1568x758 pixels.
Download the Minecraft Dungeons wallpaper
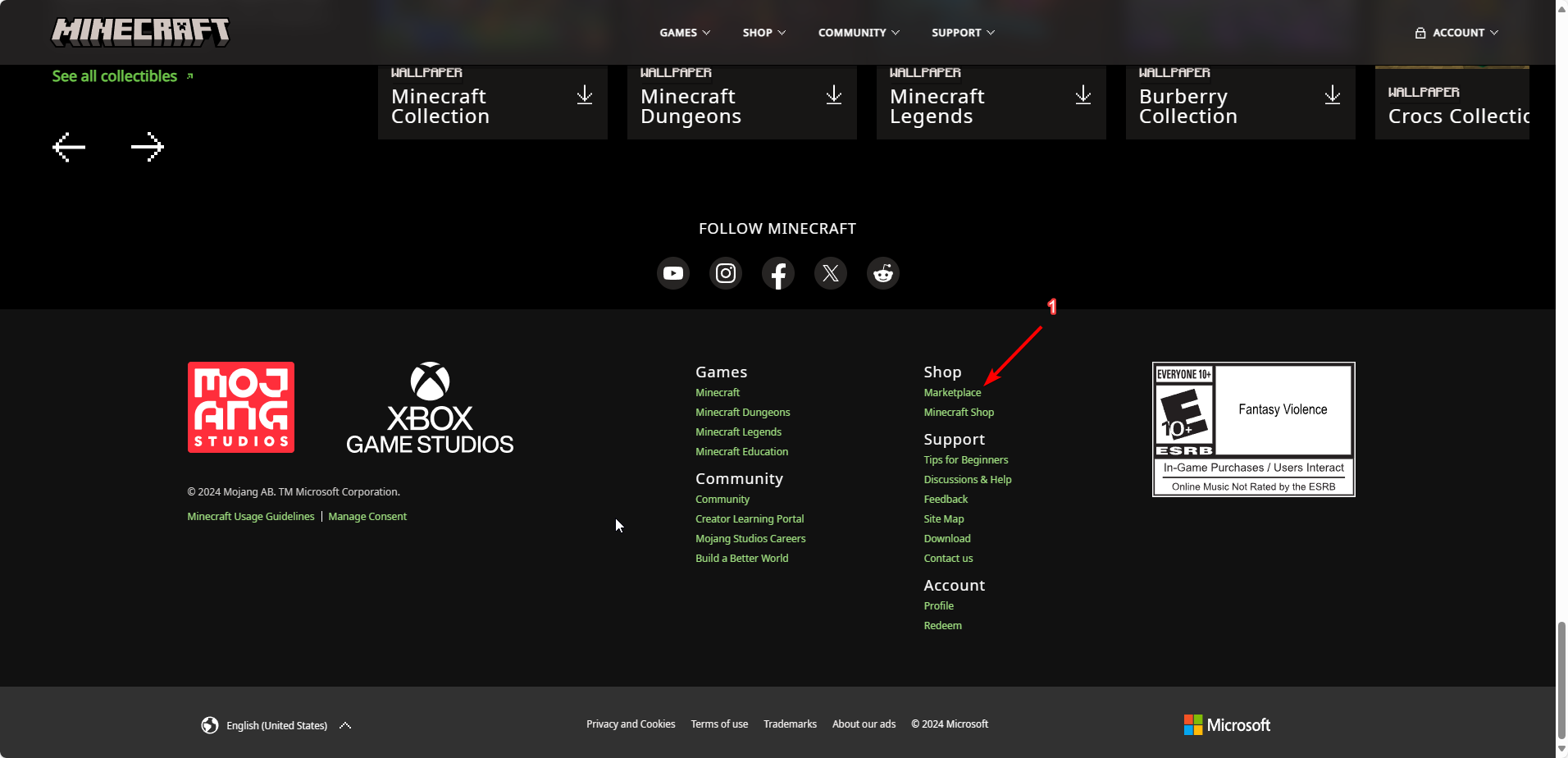tap(833, 95)
